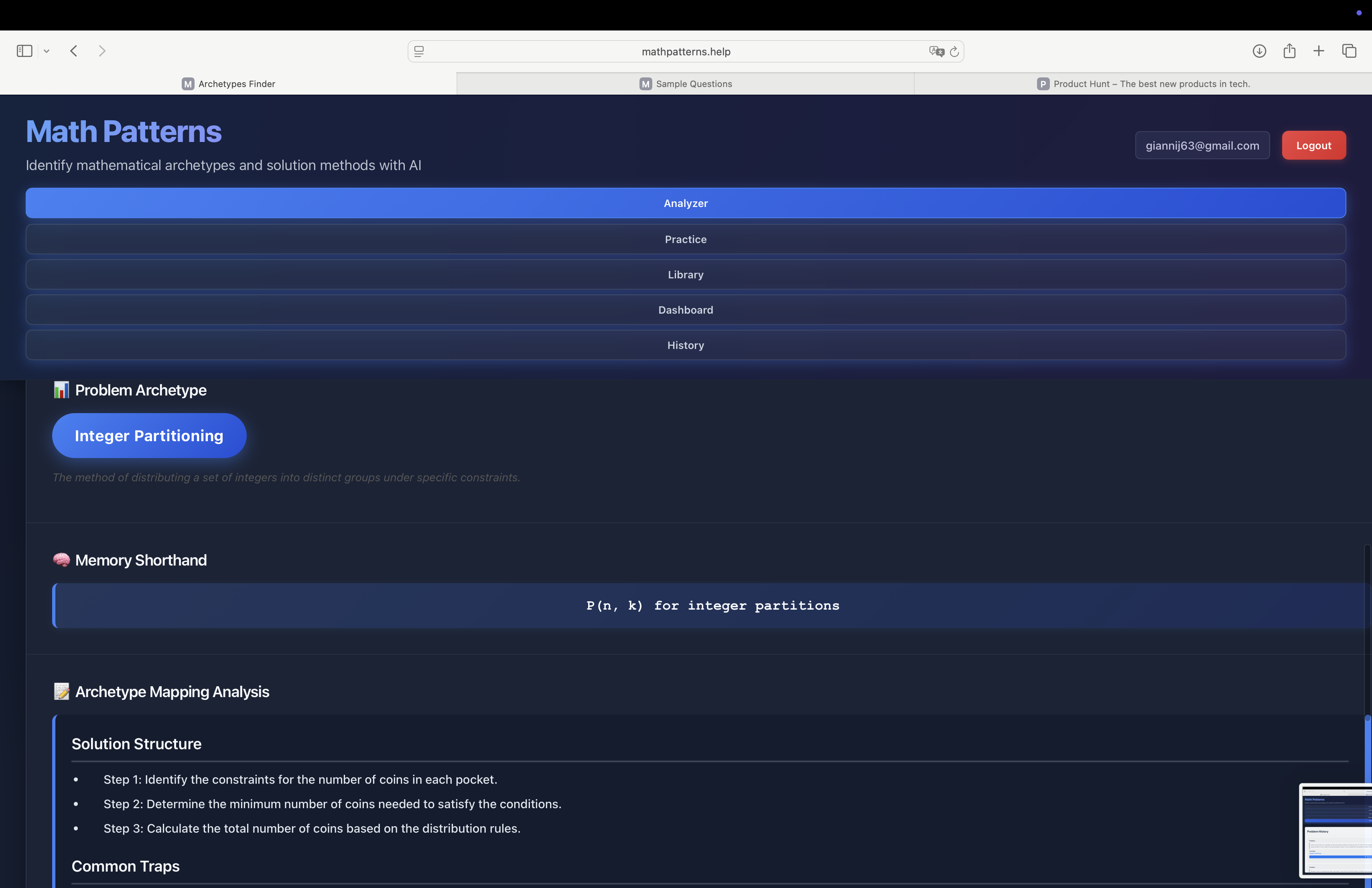This screenshot has height=888, width=1372.
Task: Go to the Dashboard section
Action: pos(686,310)
